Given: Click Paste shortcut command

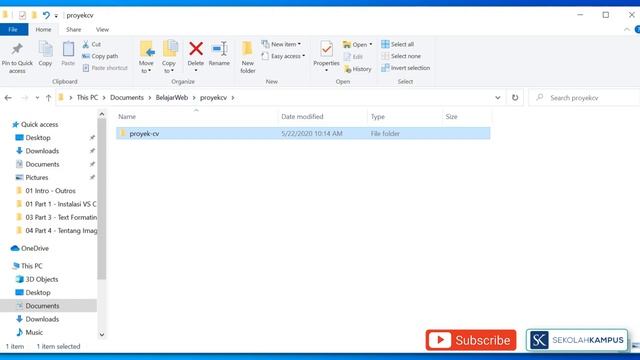Looking at the screenshot, I should pyautogui.click(x=105, y=68).
